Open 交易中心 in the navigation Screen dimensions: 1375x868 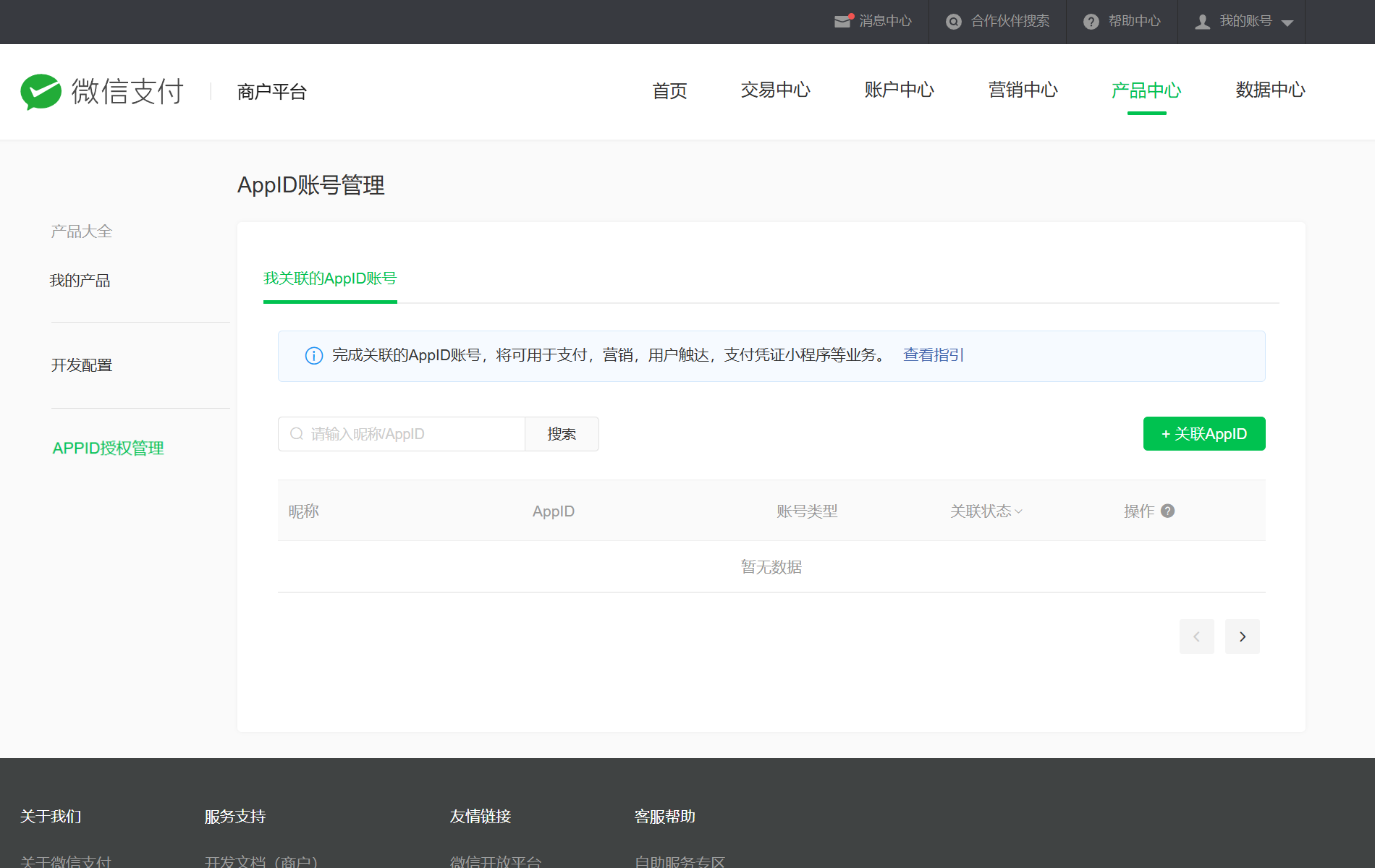point(776,90)
